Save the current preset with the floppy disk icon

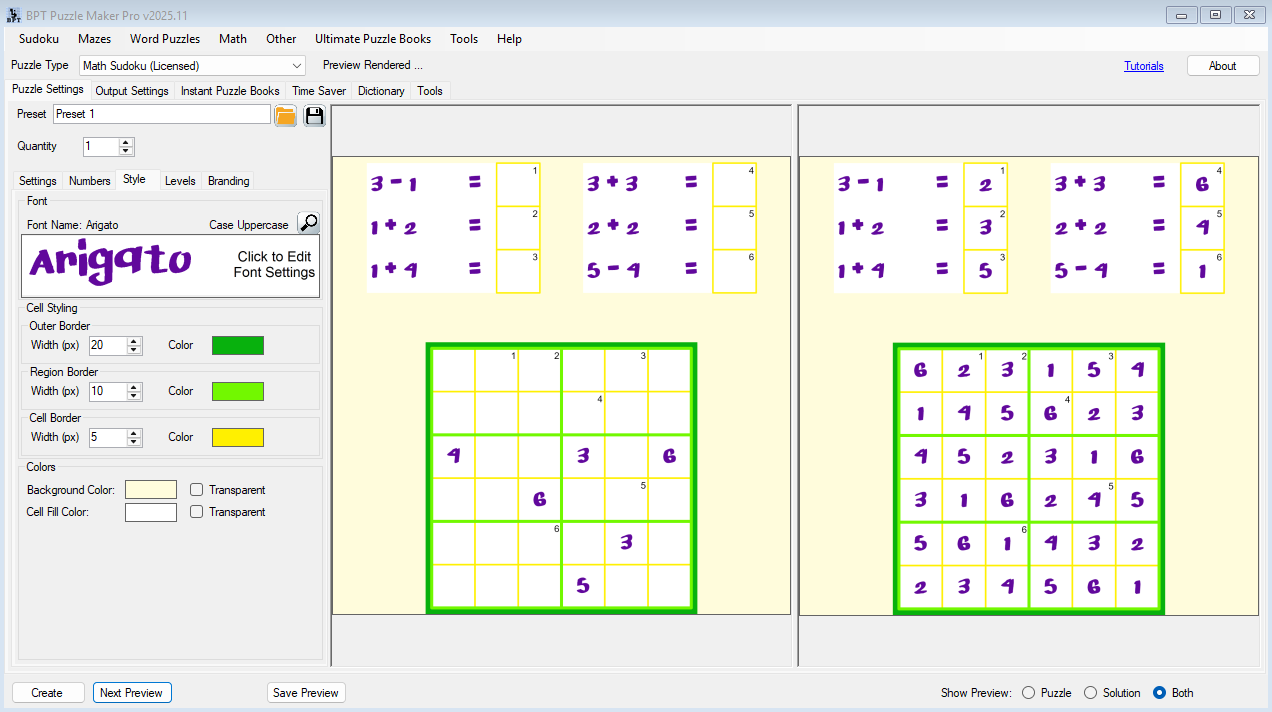click(313, 115)
